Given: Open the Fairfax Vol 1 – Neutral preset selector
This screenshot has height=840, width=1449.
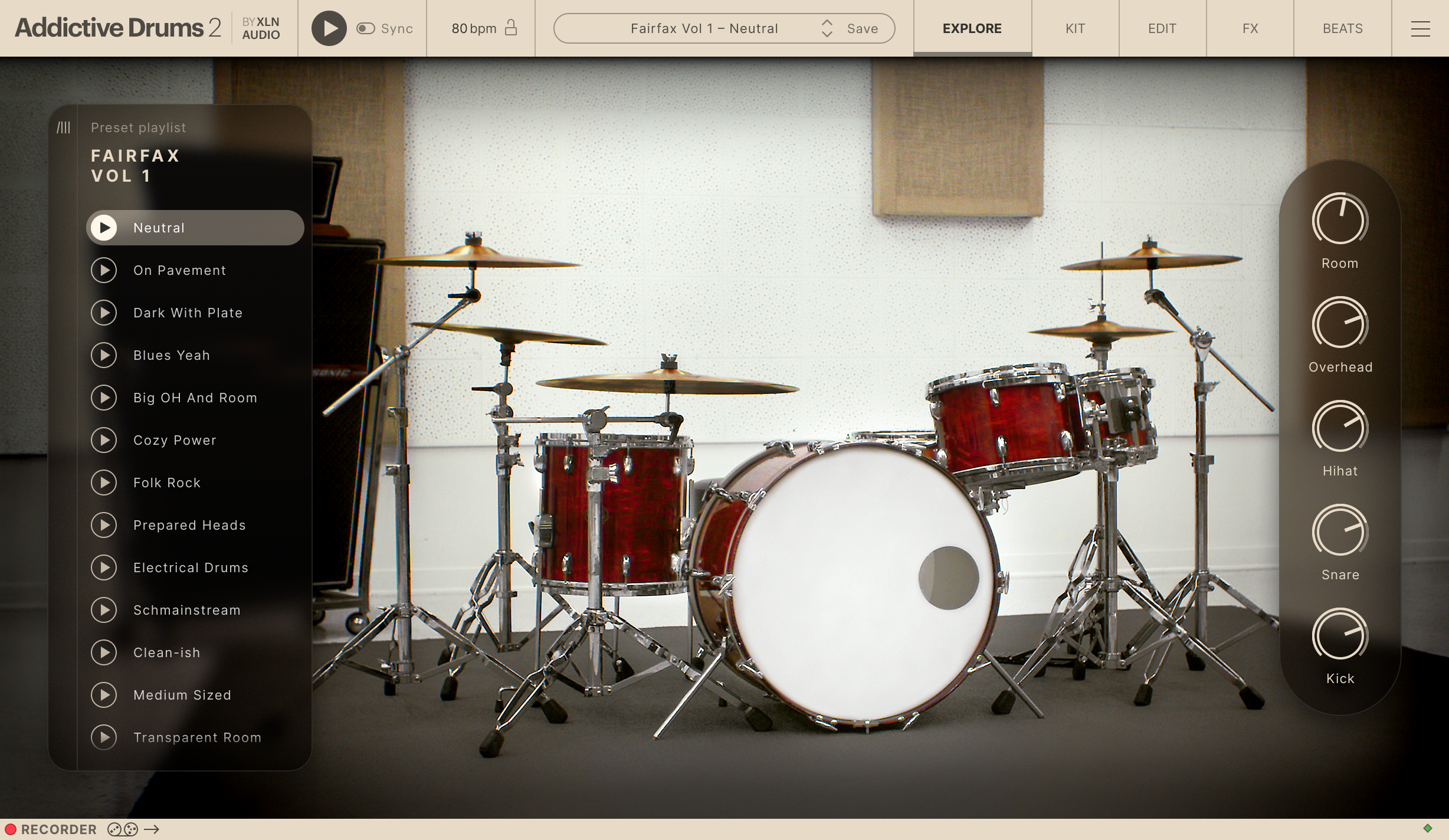Looking at the screenshot, I should click(704, 28).
